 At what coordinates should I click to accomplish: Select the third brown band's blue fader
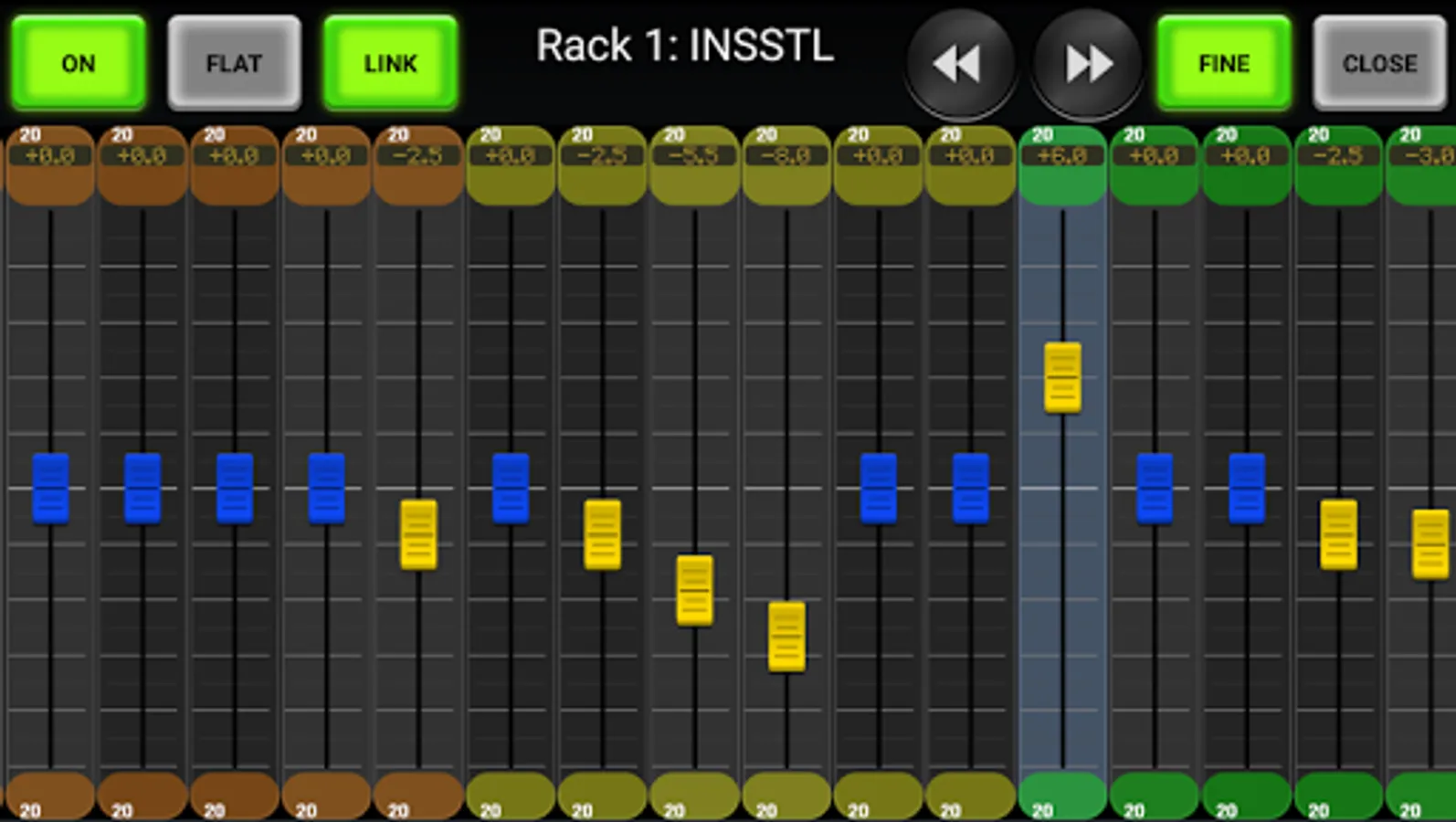coord(235,488)
